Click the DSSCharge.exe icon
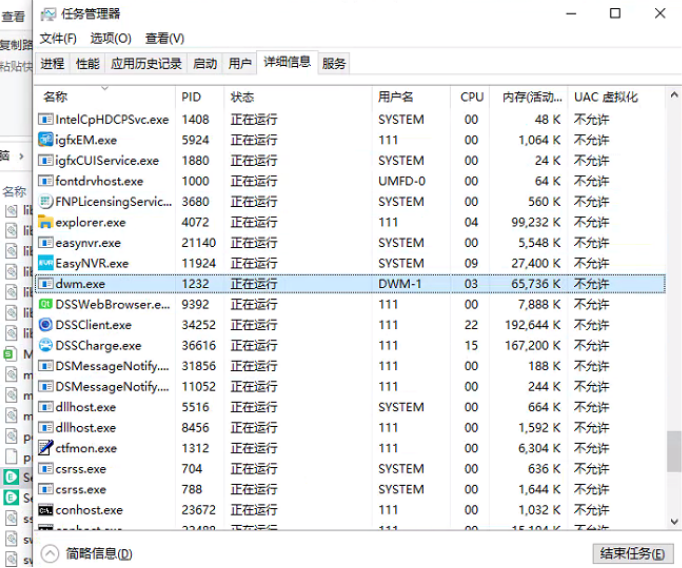This screenshot has height=568, width=682. [46, 345]
